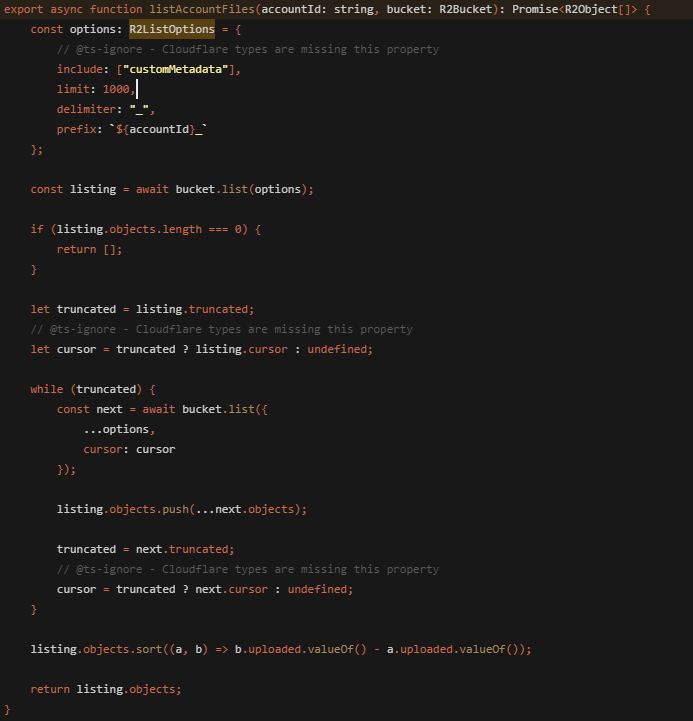Click listing.objects.push(...next.objects) statement

tap(182, 509)
